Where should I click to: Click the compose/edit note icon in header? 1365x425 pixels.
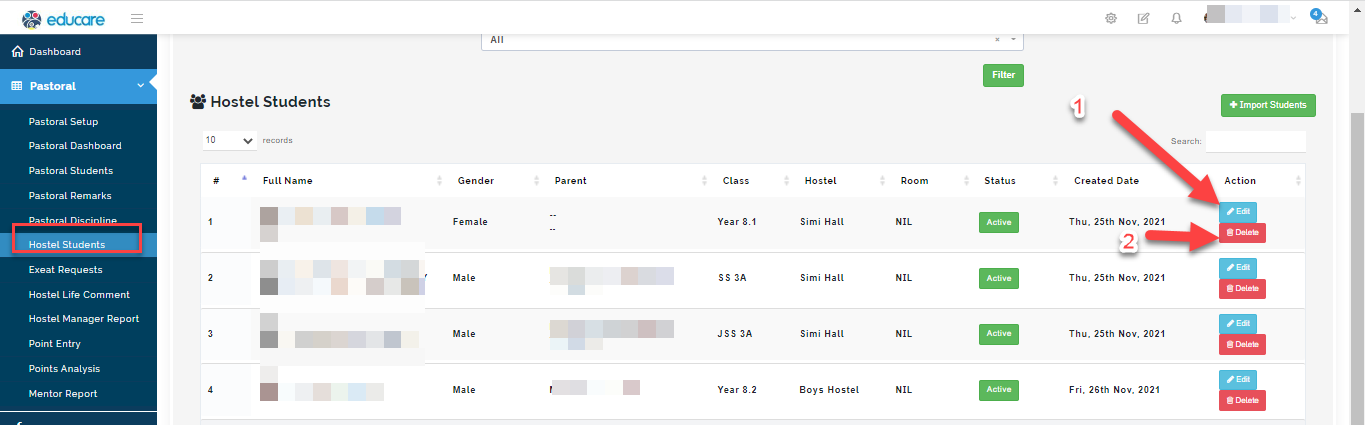pos(1143,18)
